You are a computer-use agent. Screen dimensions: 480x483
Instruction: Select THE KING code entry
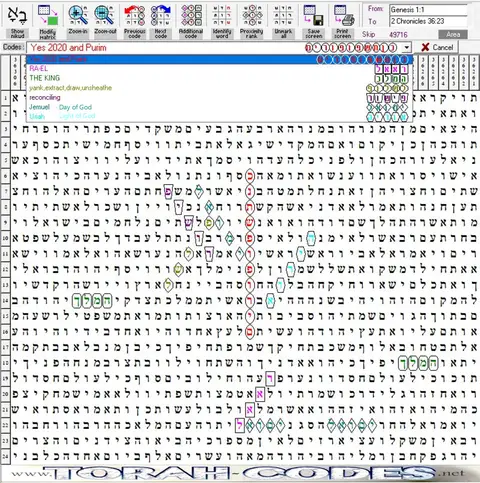220,78
